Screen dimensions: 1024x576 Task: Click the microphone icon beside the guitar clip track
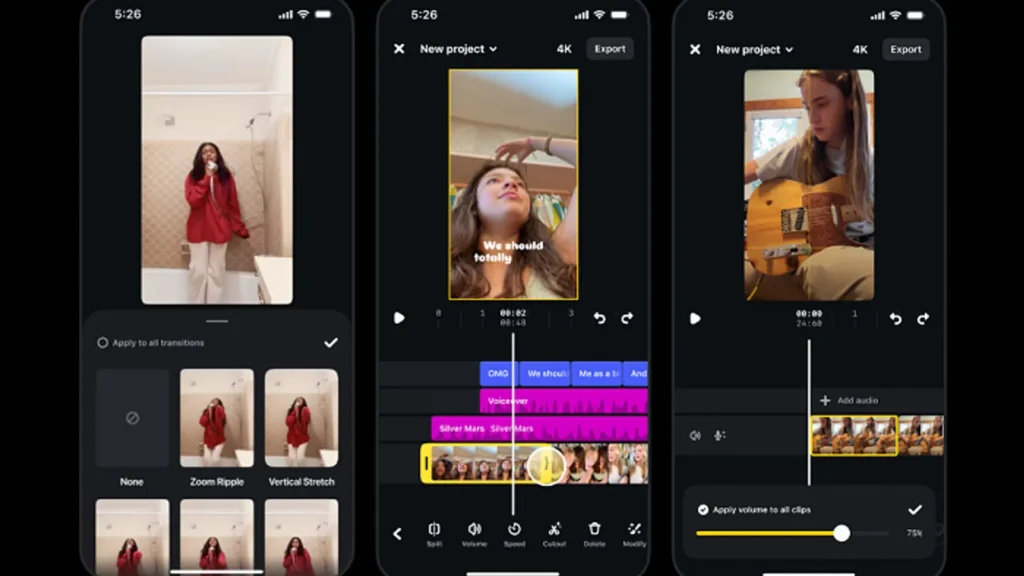(719, 436)
